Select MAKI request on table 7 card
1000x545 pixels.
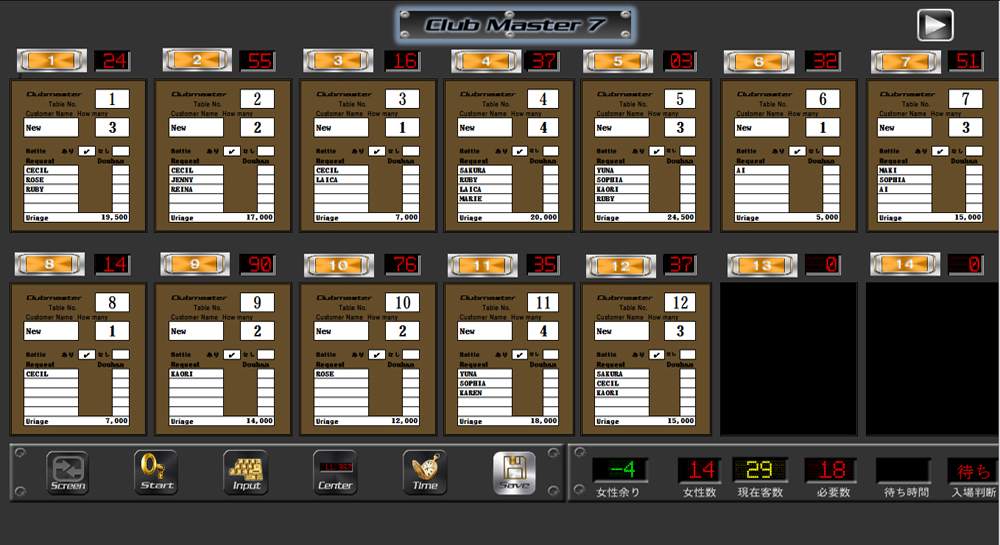pyautogui.click(x=905, y=170)
